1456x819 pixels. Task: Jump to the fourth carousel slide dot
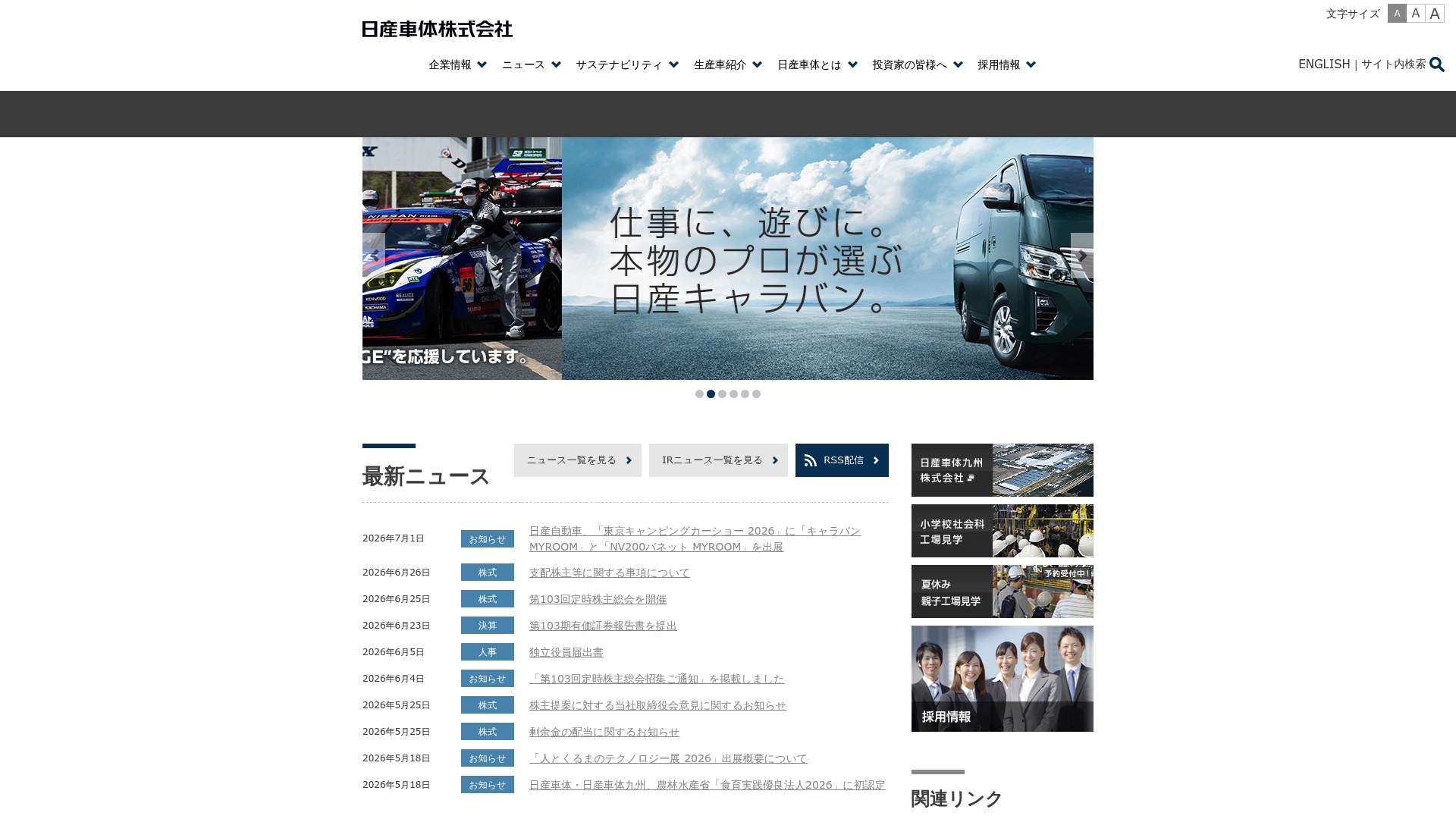point(733,394)
